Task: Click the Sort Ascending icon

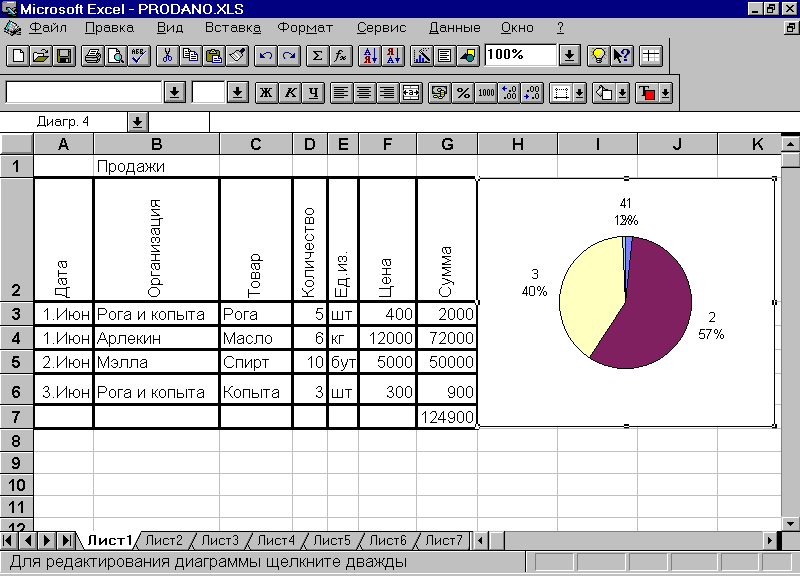Action: tap(370, 56)
